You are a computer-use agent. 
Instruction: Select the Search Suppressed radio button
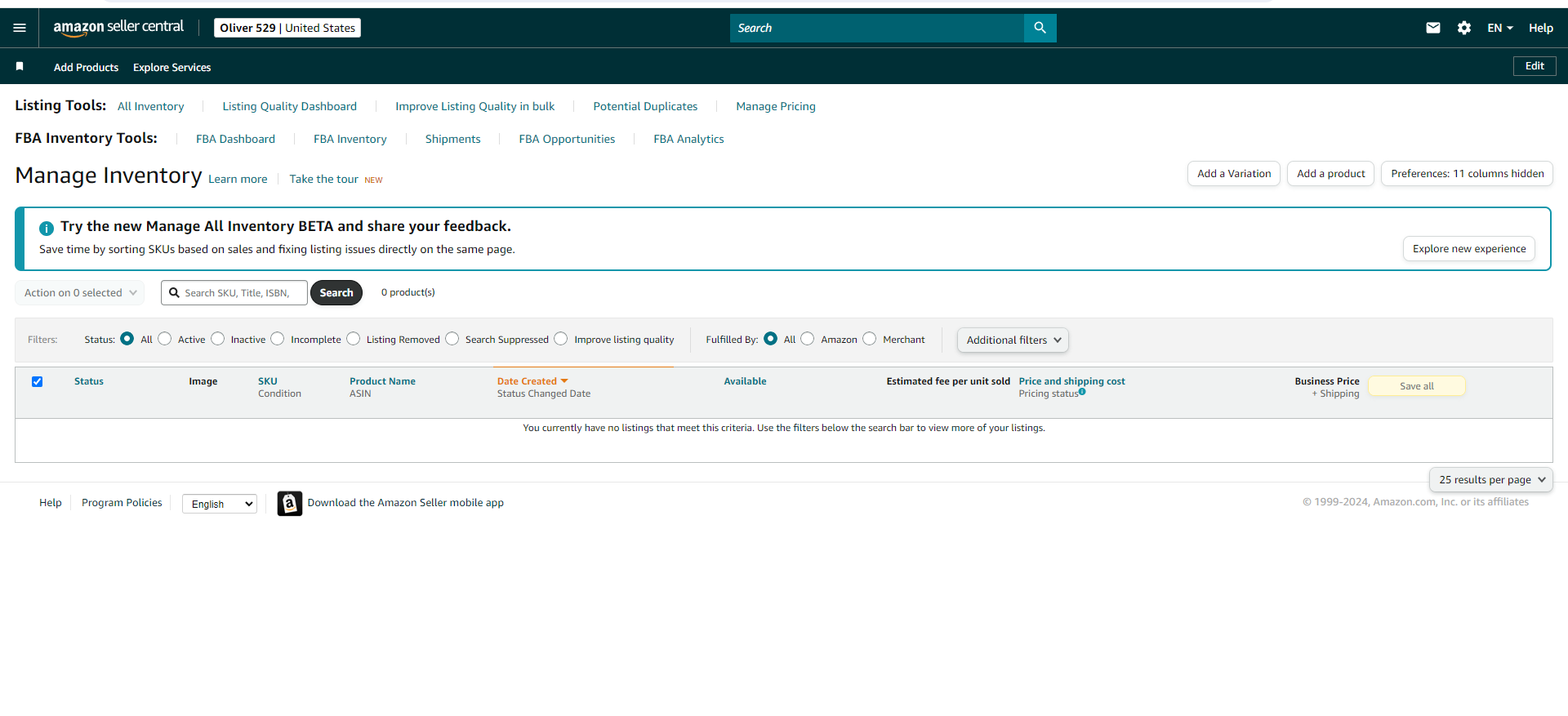[452, 338]
